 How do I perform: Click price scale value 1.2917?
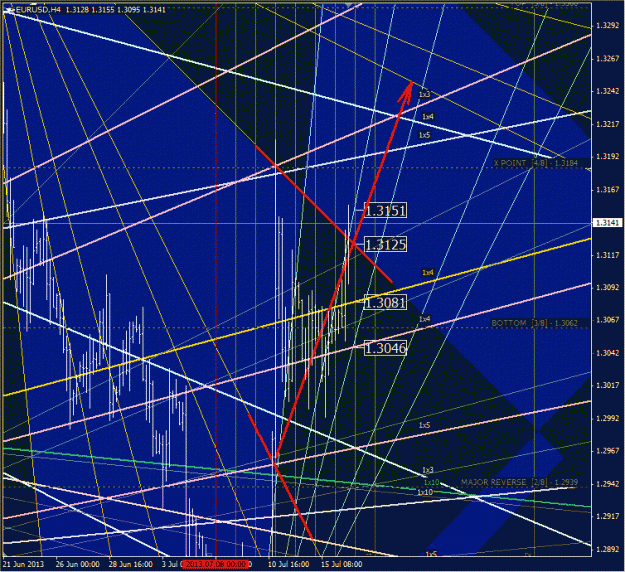(x=607, y=517)
